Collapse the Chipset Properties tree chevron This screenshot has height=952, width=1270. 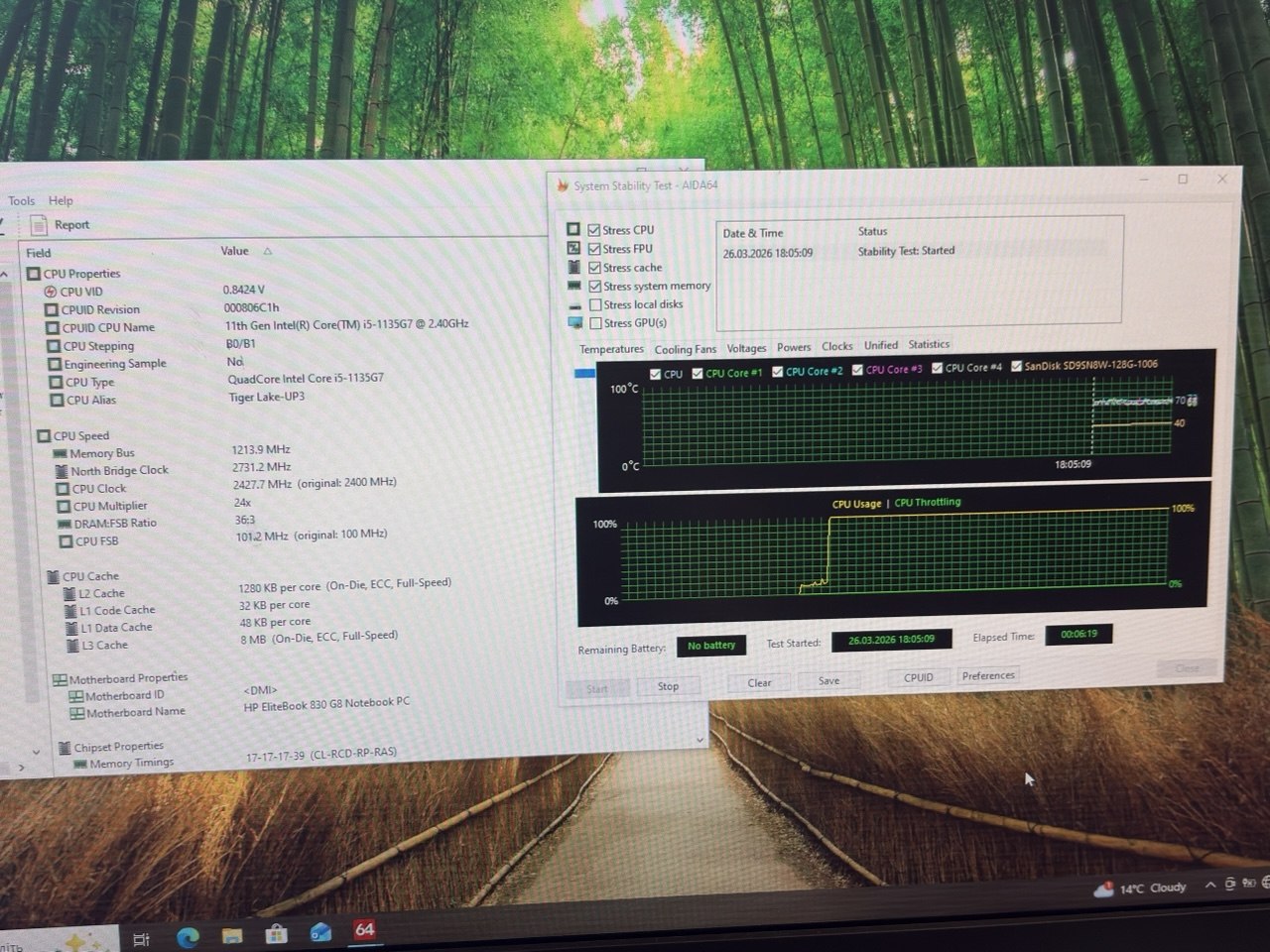click(37, 751)
